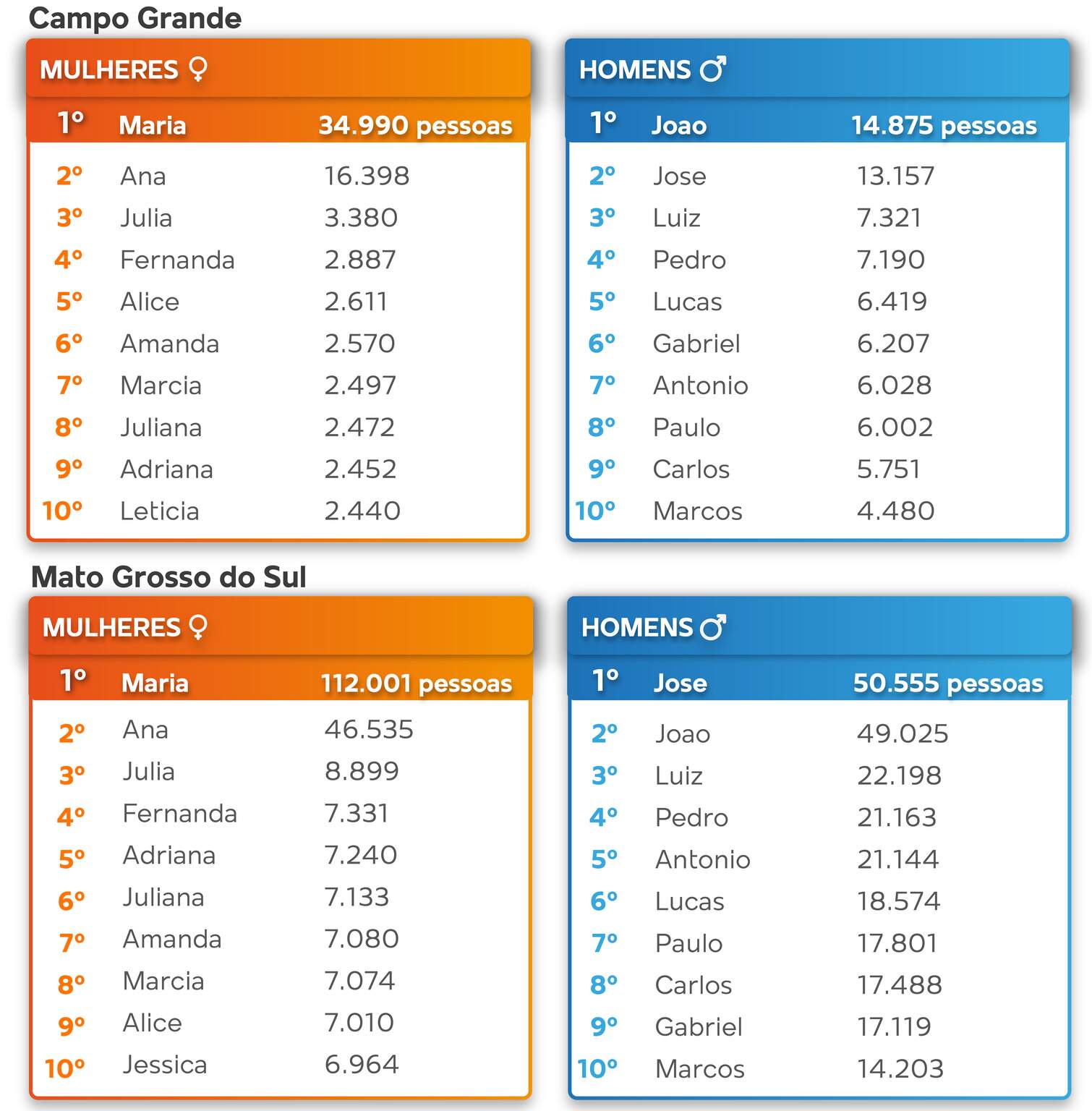Click the value 18.574 next to Lucas
The height and width of the screenshot is (1111, 1092).
(x=898, y=901)
